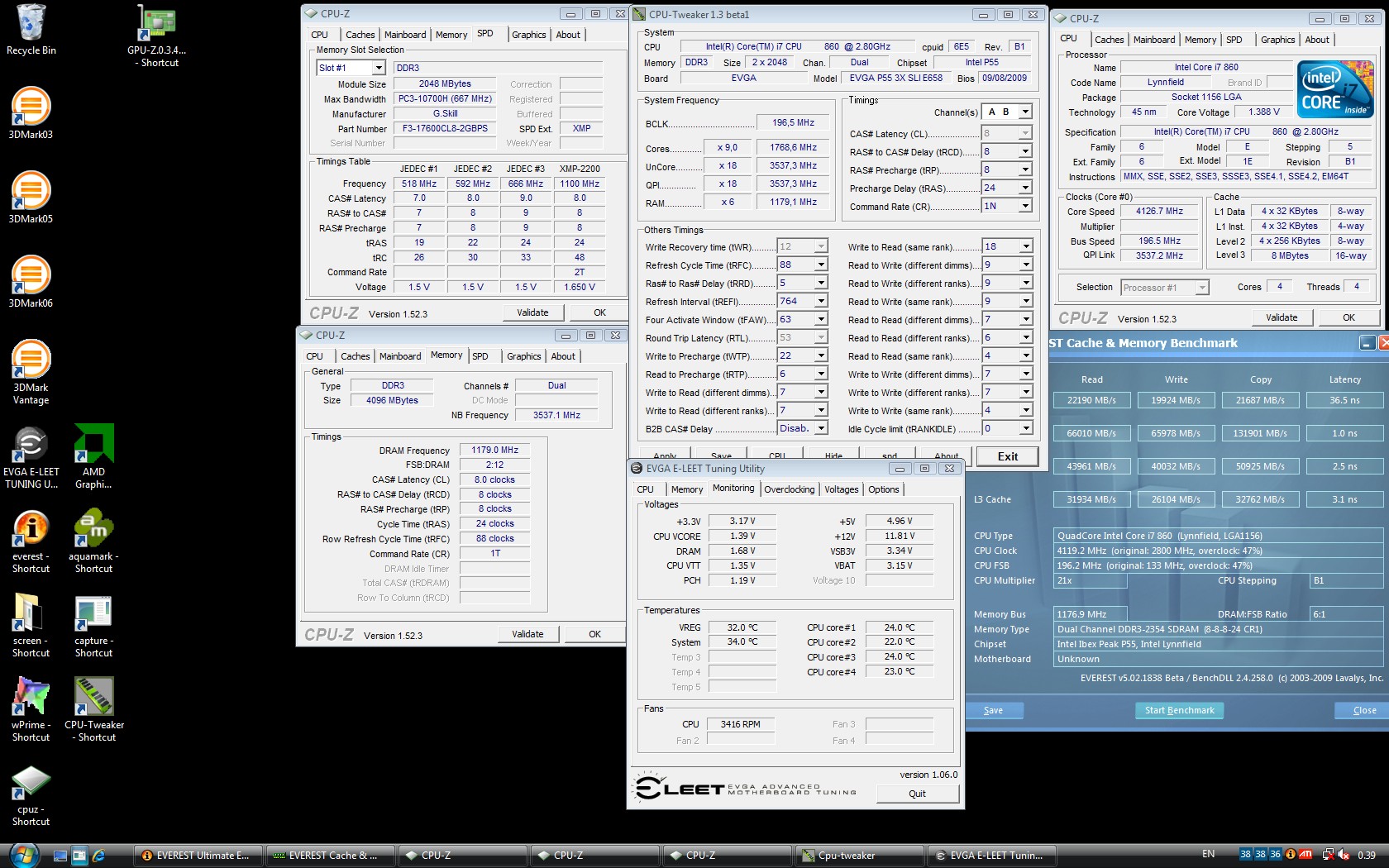The height and width of the screenshot is (868, 1389).
Task: Open Refresh Interval (tREFI) dropdown
Action: pos(821,301)
